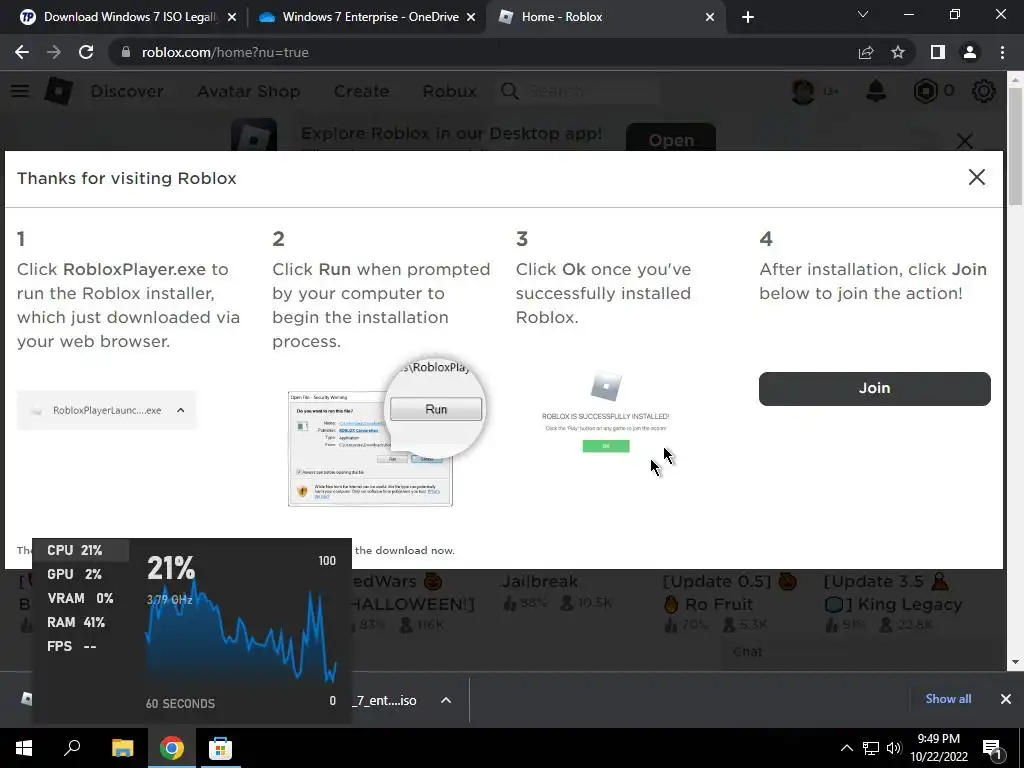Open Roblox settings gear
The height and width of the screenshot is (768, 1024).
pos(984,91)
